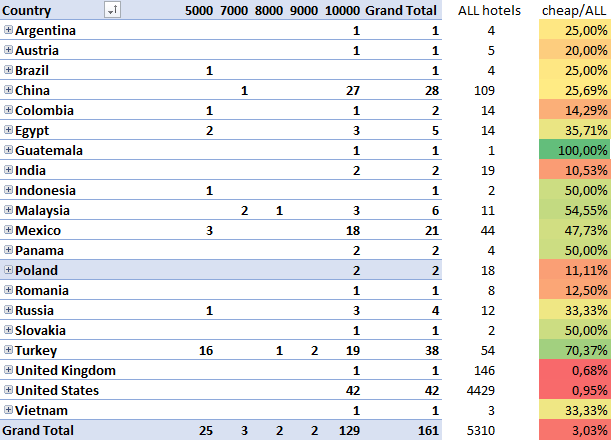Expand the India row
Image resolution: width=613 pixels, height=442 pixels.
click(x=8, y=169)
